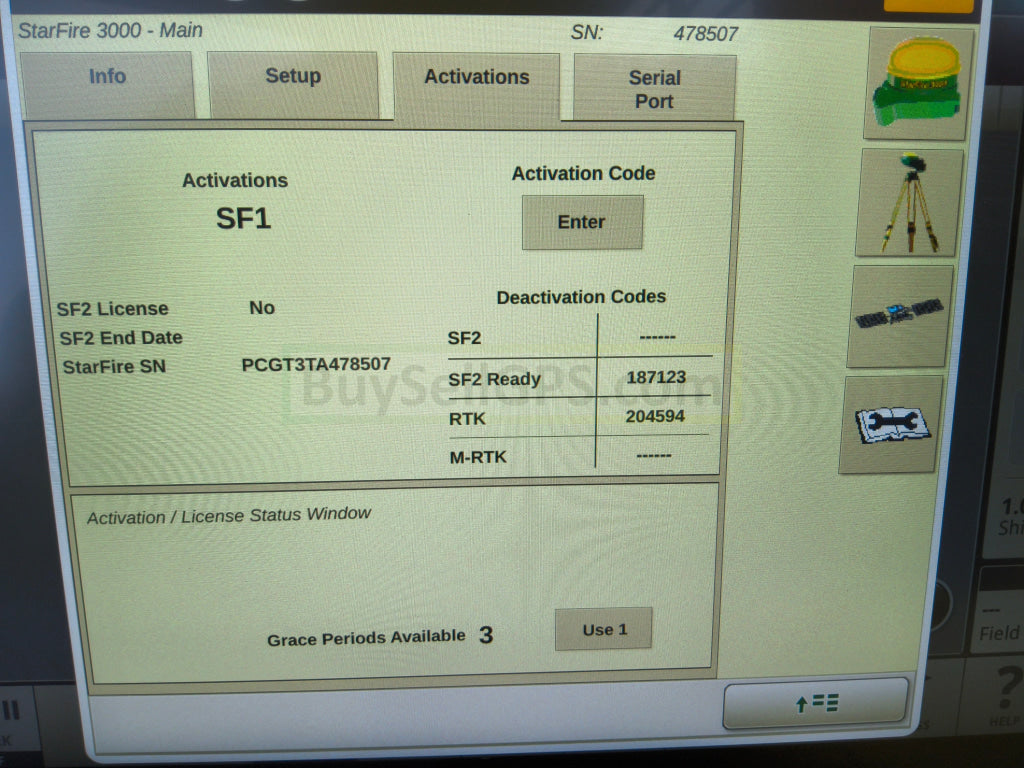Click the SF2 End Date label
This screenshot has height=768, width=1024.
pos(121,338)
